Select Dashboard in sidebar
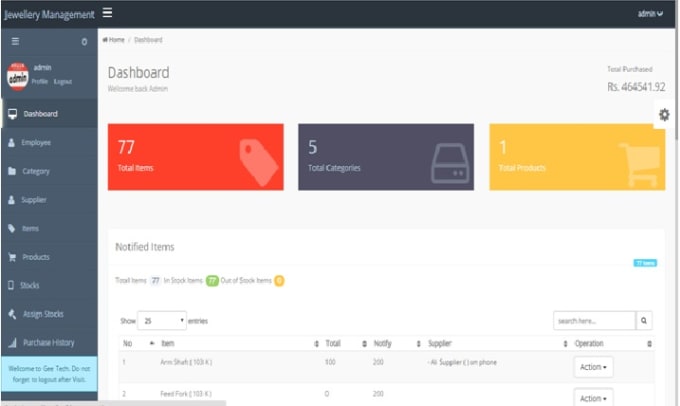The height and width of the screenshot is (406, 680). pyautogui.click(x=49, y=114)
